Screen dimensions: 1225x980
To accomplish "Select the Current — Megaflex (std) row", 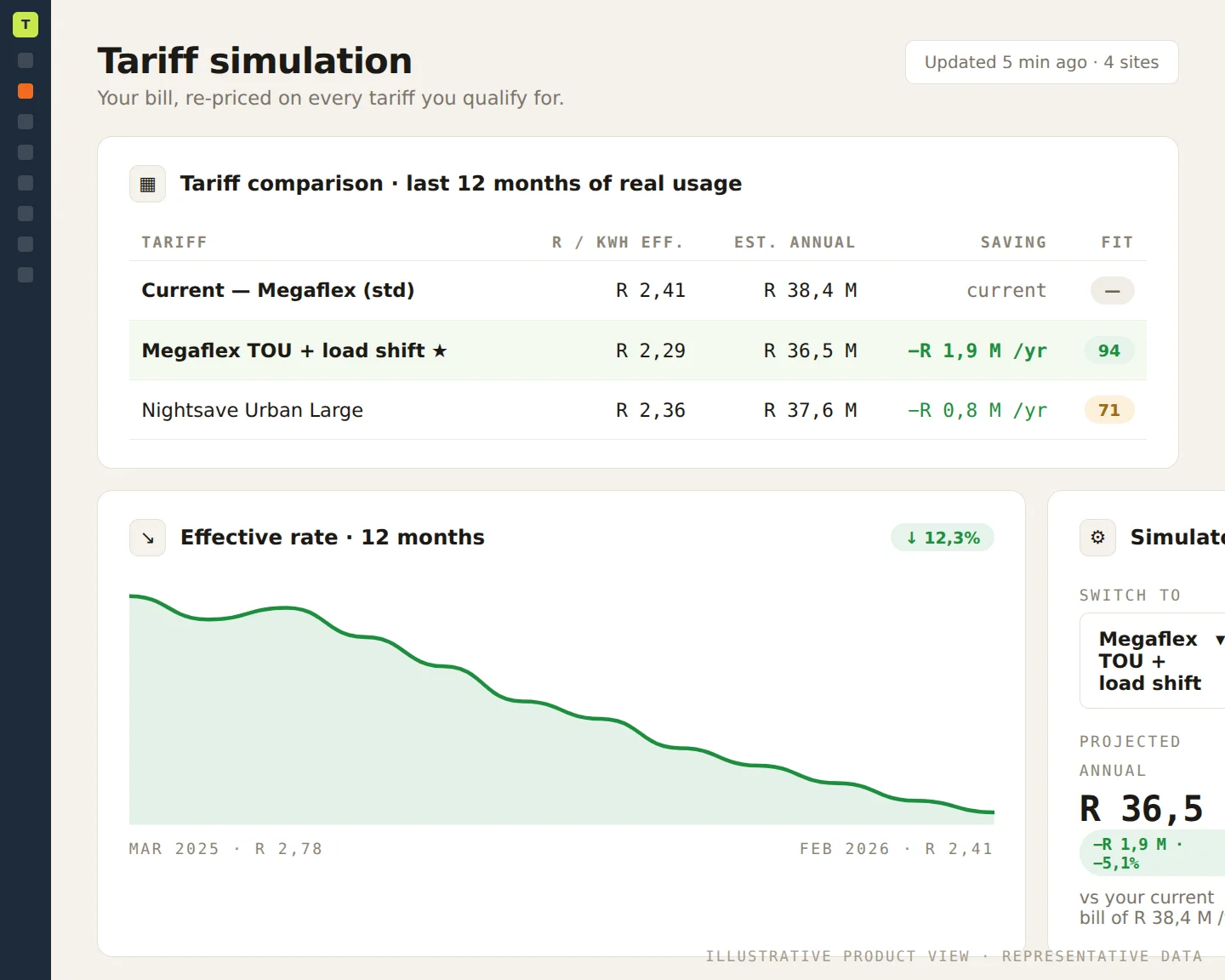I will [x=637, y=291].
